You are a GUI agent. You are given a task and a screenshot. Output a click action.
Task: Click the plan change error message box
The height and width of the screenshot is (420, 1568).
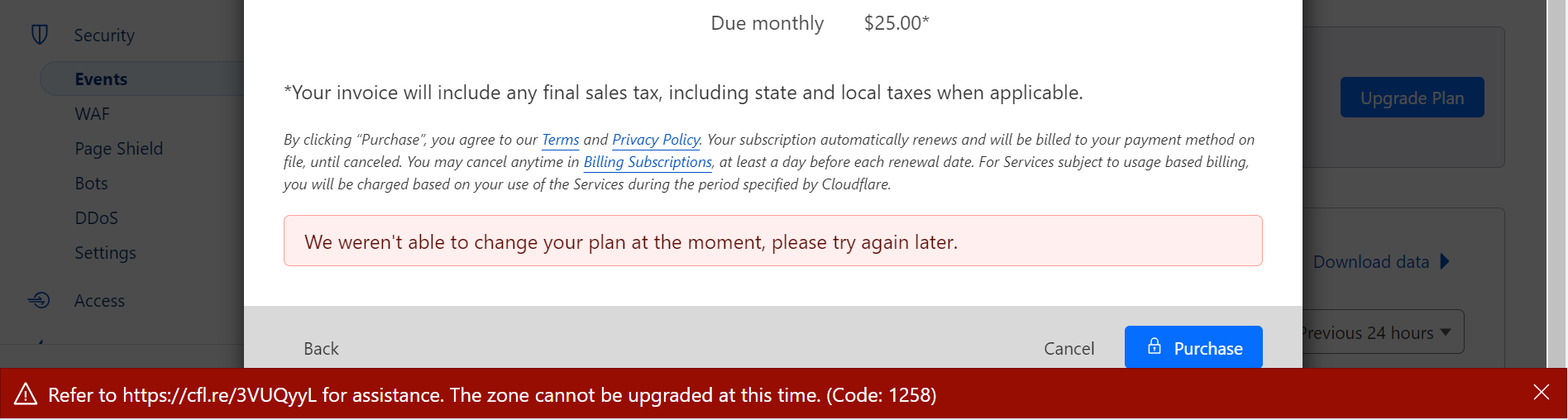click(x=772, y=241)
